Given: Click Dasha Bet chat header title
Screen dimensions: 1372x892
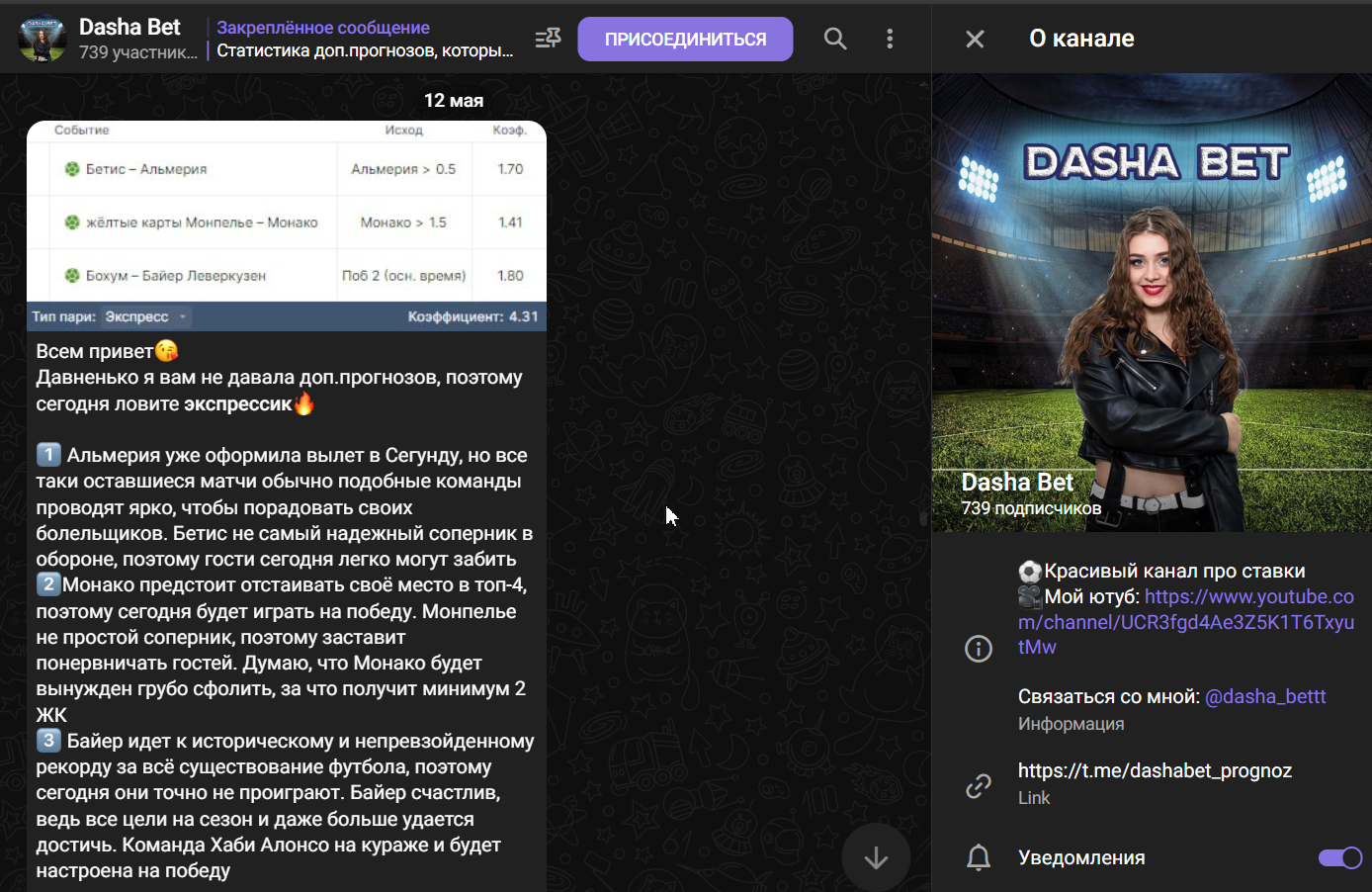Looking at the screenshot, I should (129, 28).
